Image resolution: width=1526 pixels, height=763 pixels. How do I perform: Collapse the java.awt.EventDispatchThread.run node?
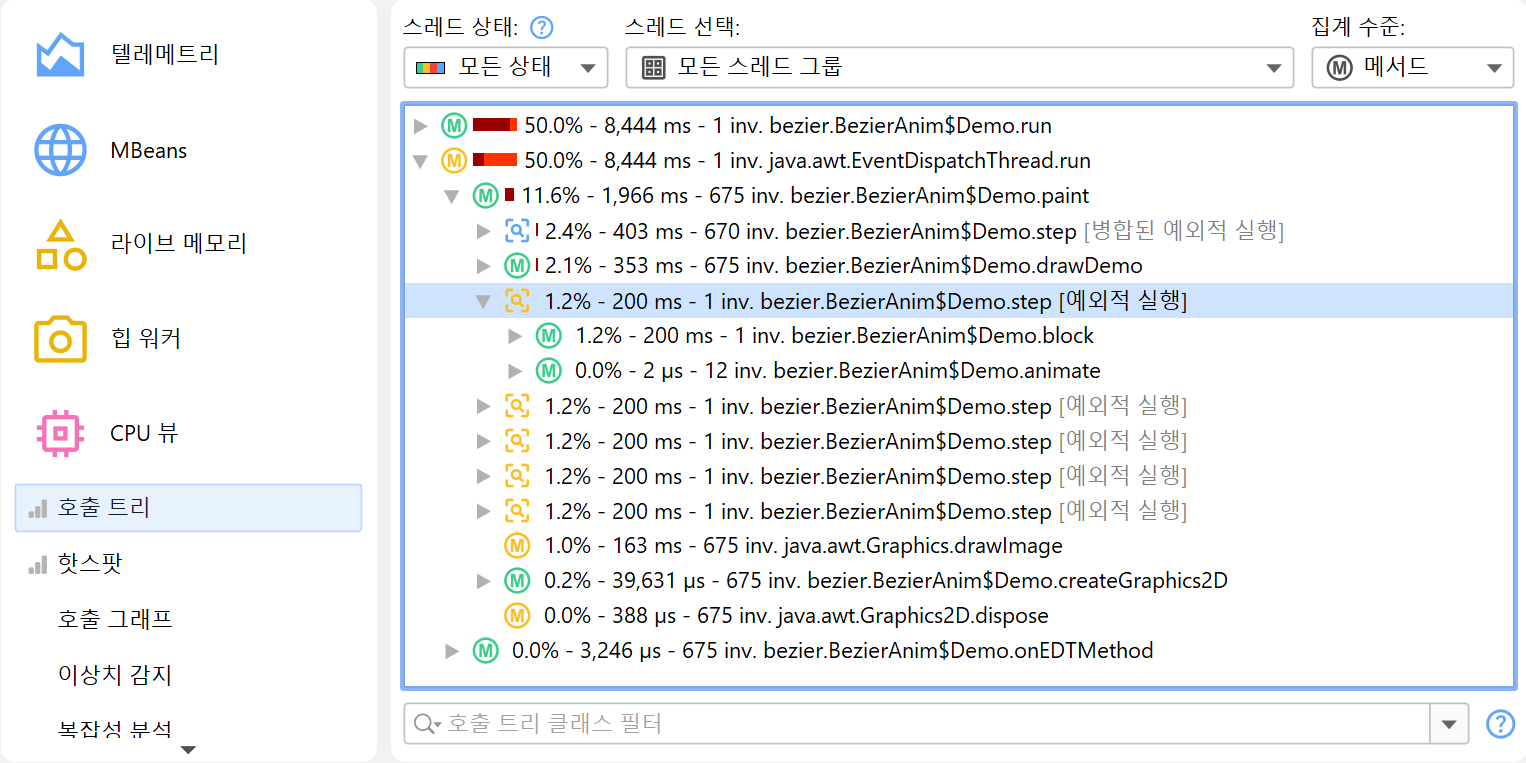(421, 161)
